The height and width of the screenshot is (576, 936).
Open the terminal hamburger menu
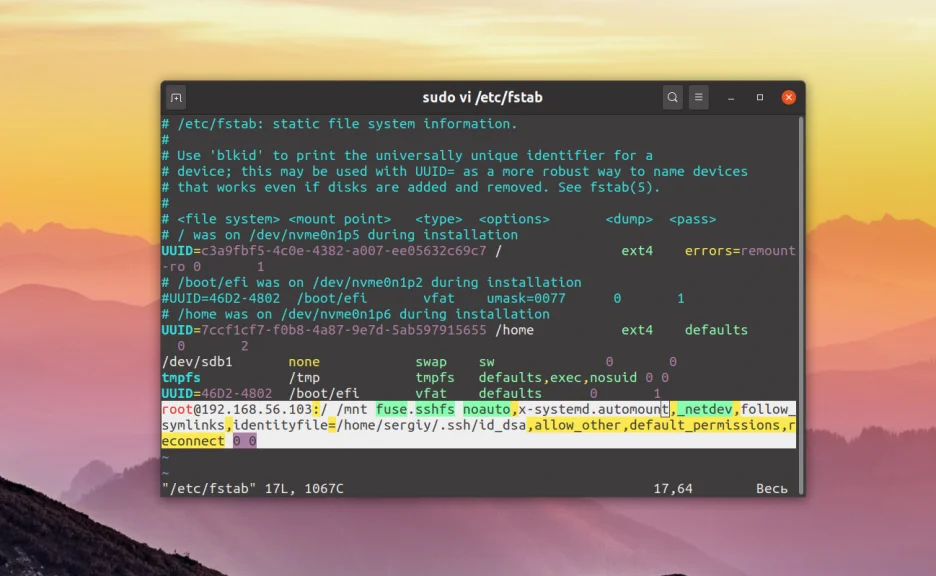point(698,97)
